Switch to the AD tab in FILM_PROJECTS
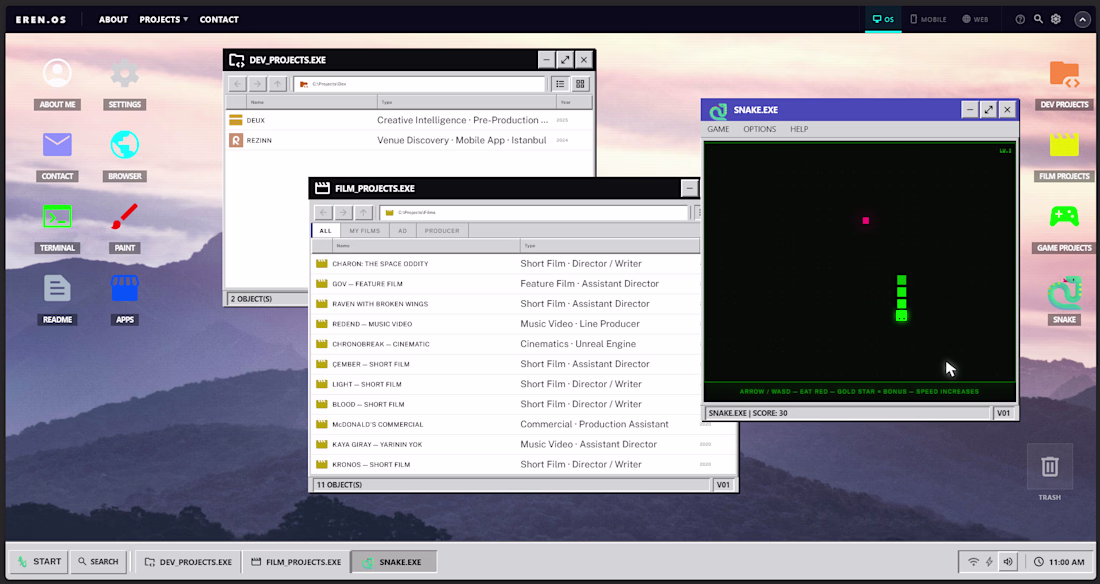 tap(402, 231)
